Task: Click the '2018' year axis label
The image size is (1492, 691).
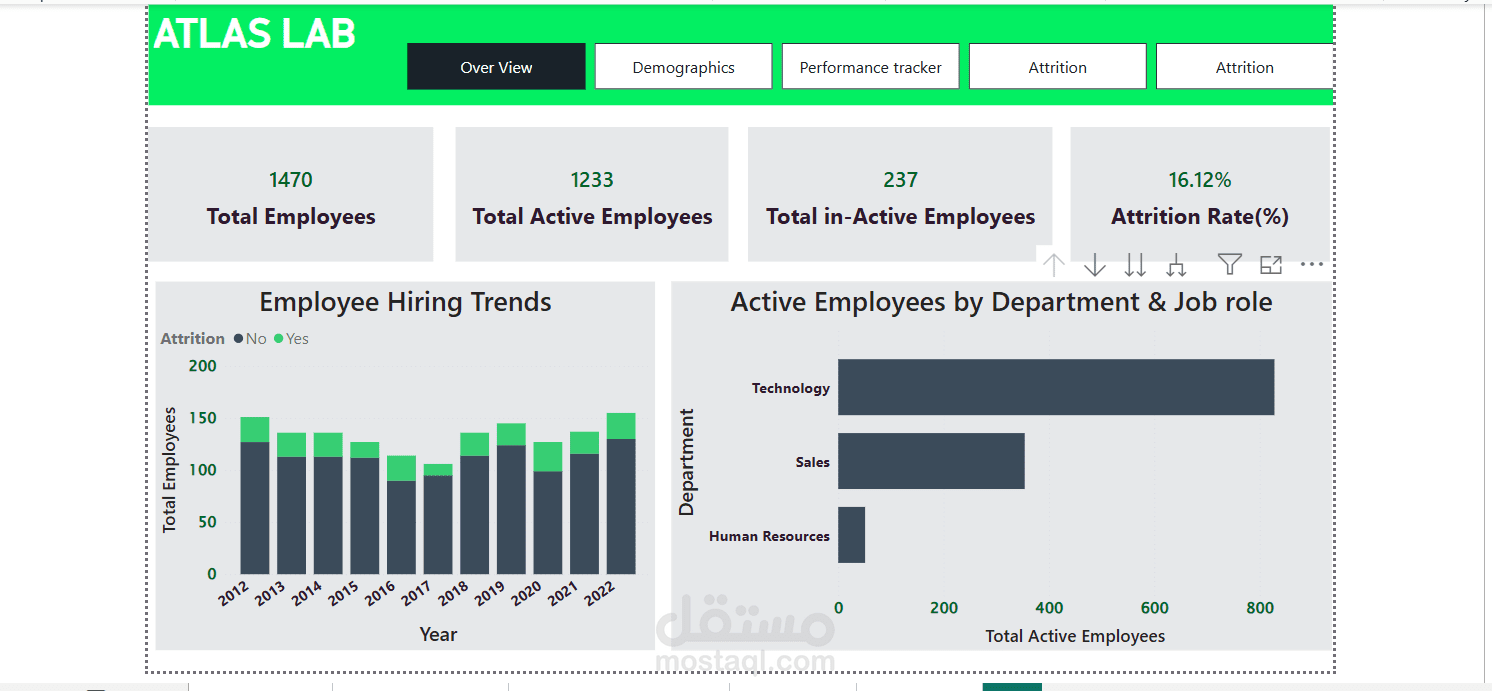Action: (x=454, y=594)
